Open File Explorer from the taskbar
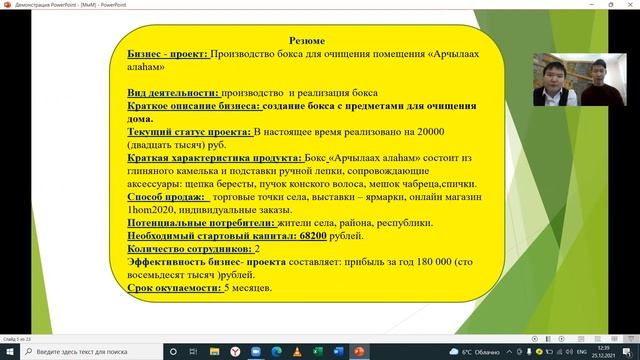This screenshot has width=640, height=360. tap(214, 351)
